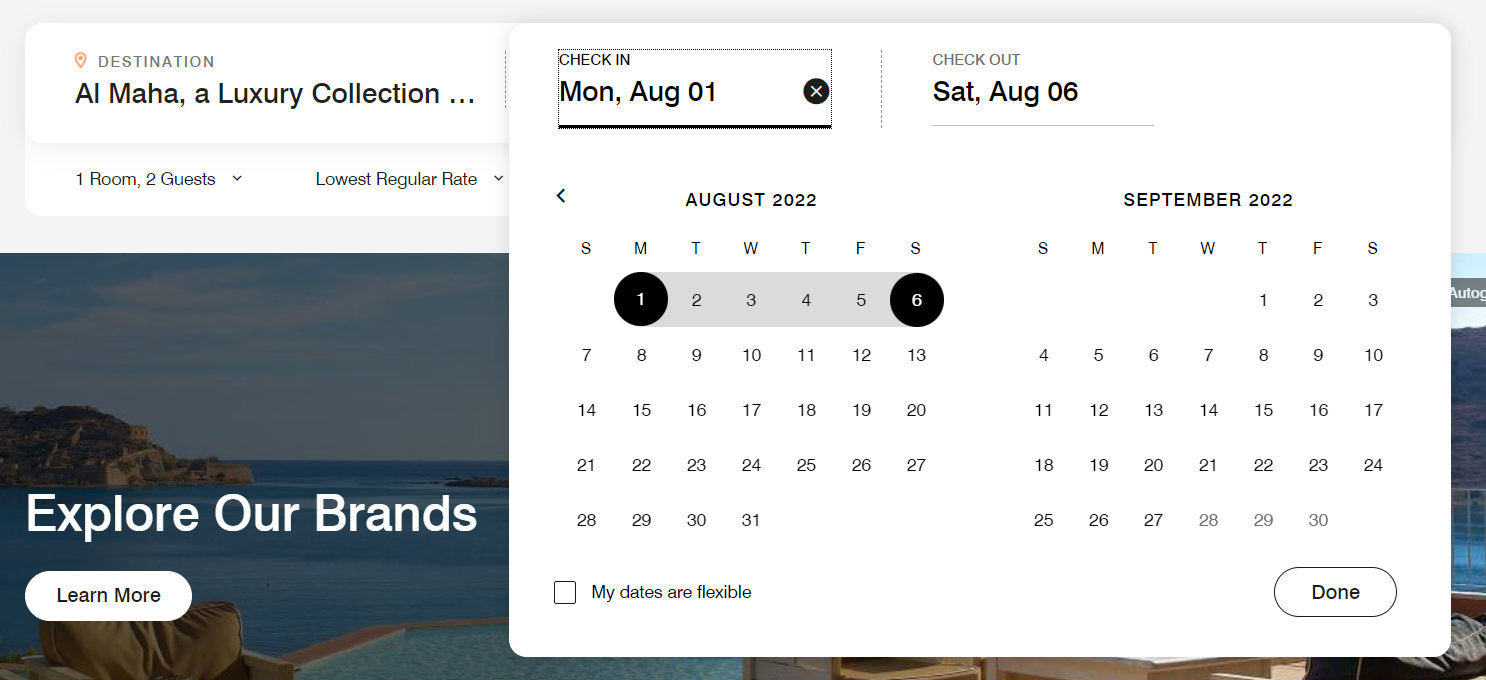Select September 1 in the calendar
The width and height of the screenshot is (1486, 680).
click(x=1263, y=300)
